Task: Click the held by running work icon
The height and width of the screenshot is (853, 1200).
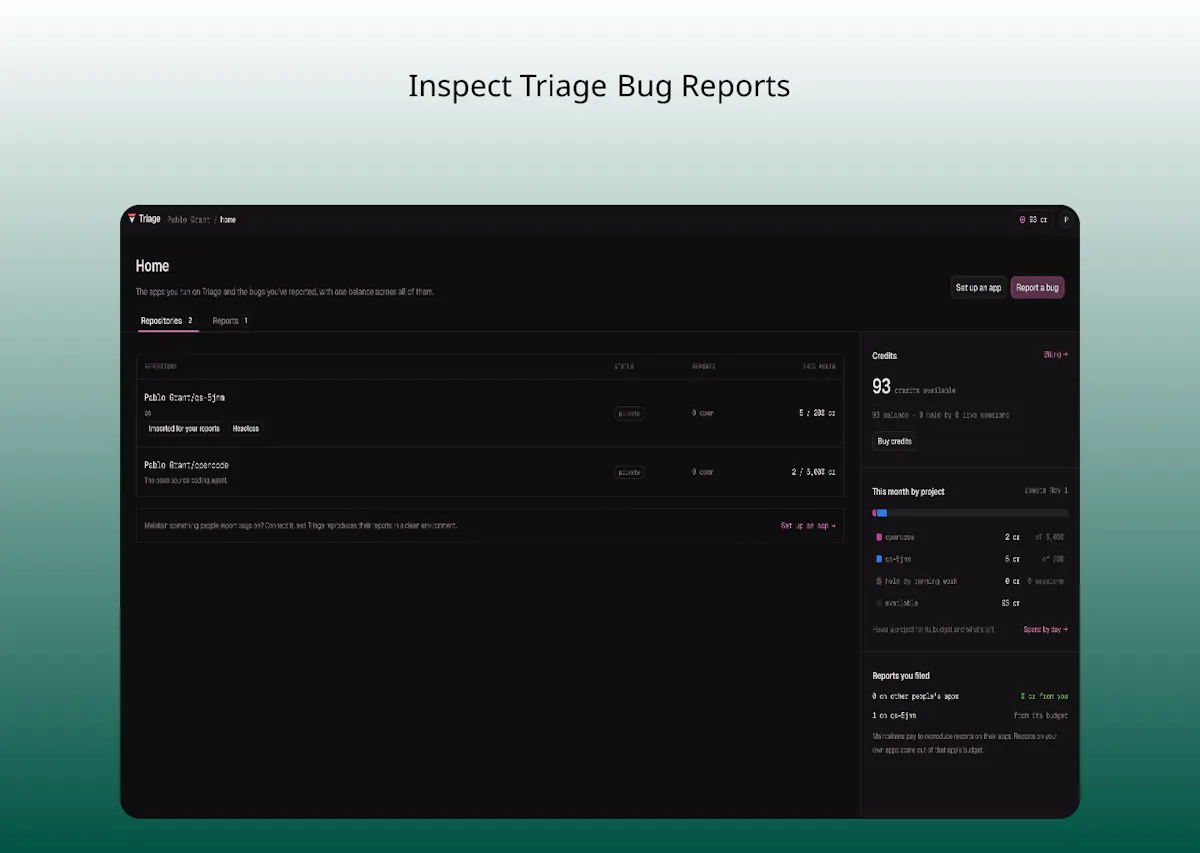Action: click(879, 581)
